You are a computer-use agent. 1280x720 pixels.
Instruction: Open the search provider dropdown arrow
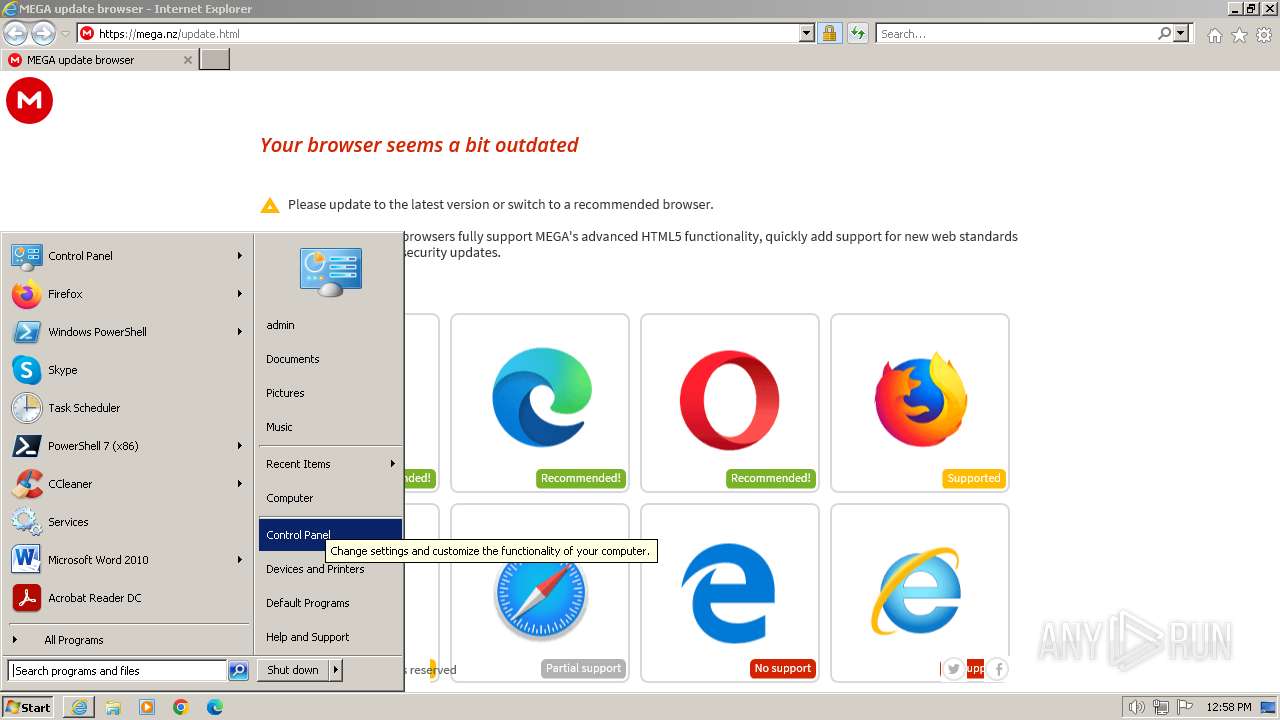1181,34
